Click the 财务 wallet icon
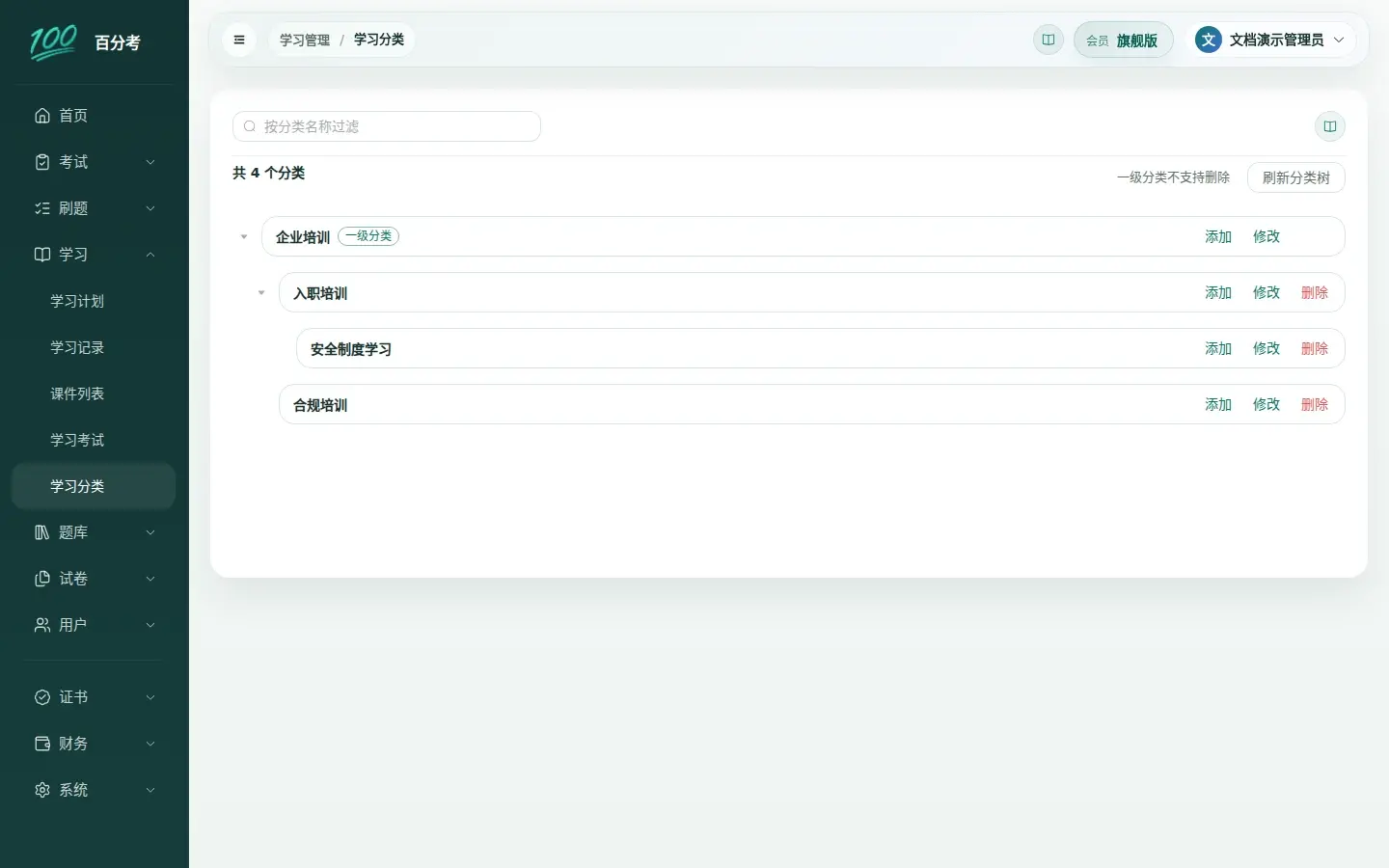Image resolution: width=1389 pixels, height=868 pixels. click(x=42, y=744)
